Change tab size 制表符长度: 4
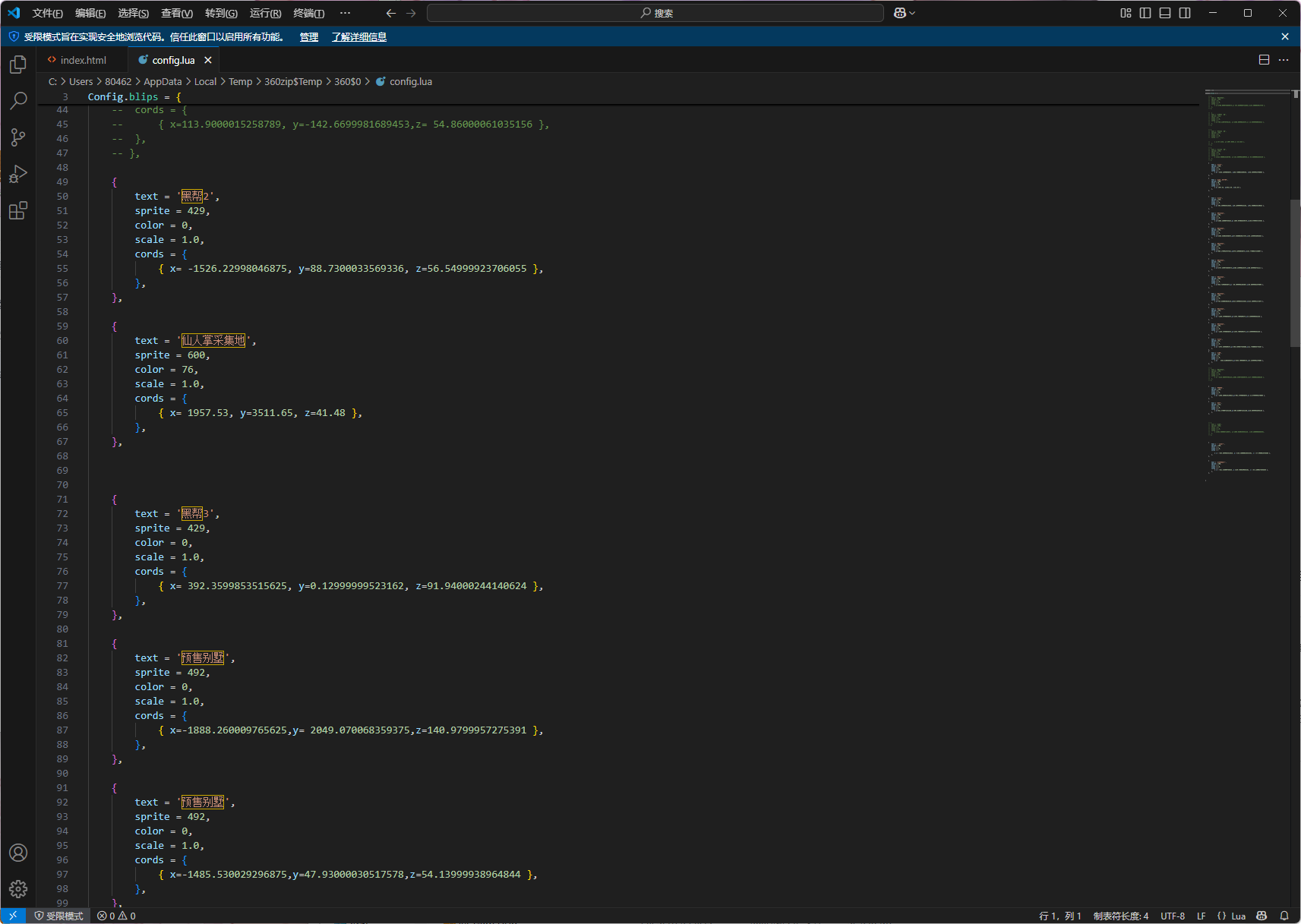Screen dimensions: 1301x924 [1121, 916]
